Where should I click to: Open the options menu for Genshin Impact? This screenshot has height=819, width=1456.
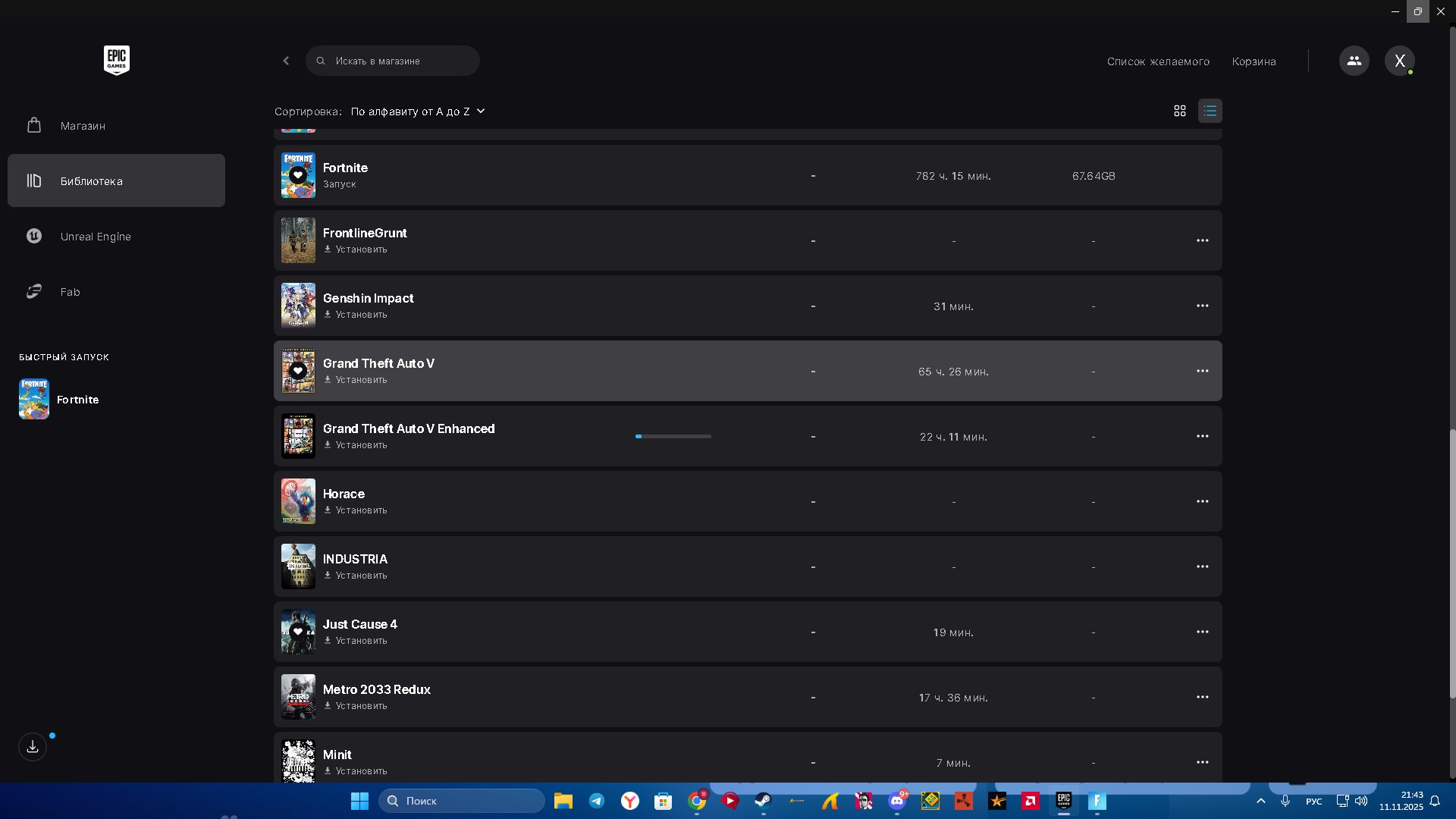[x=1202, y=306]
